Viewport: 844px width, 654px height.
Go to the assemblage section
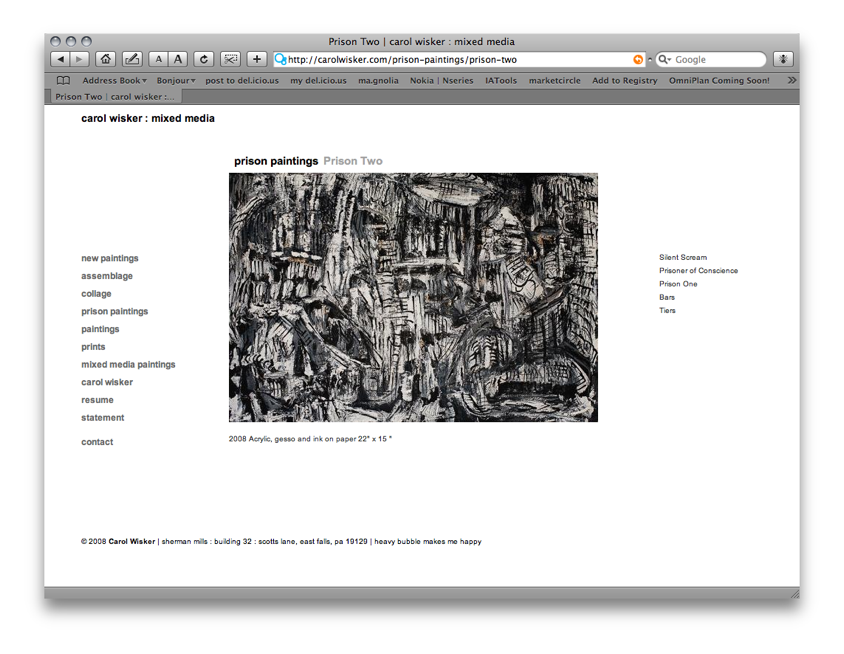pos(107,276)
